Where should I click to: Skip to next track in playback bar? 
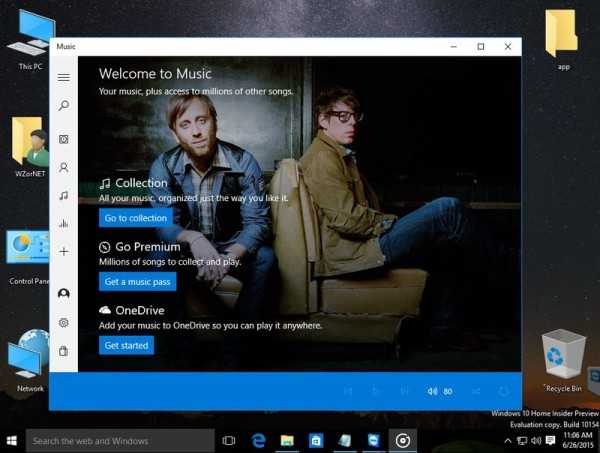pos(404,391)
